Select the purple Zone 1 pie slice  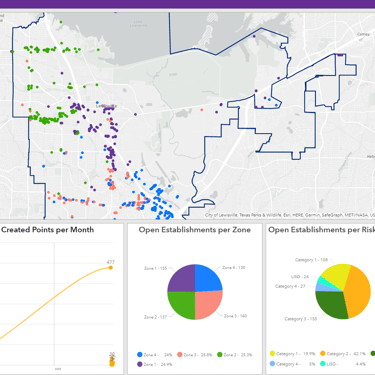pyautogui.click(x=183, y=278)
